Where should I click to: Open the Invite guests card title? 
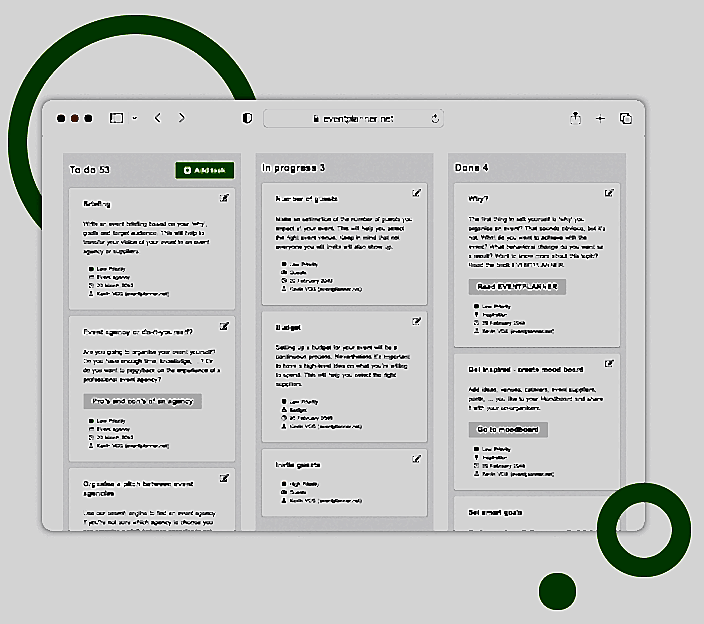[x=298, y=465]
